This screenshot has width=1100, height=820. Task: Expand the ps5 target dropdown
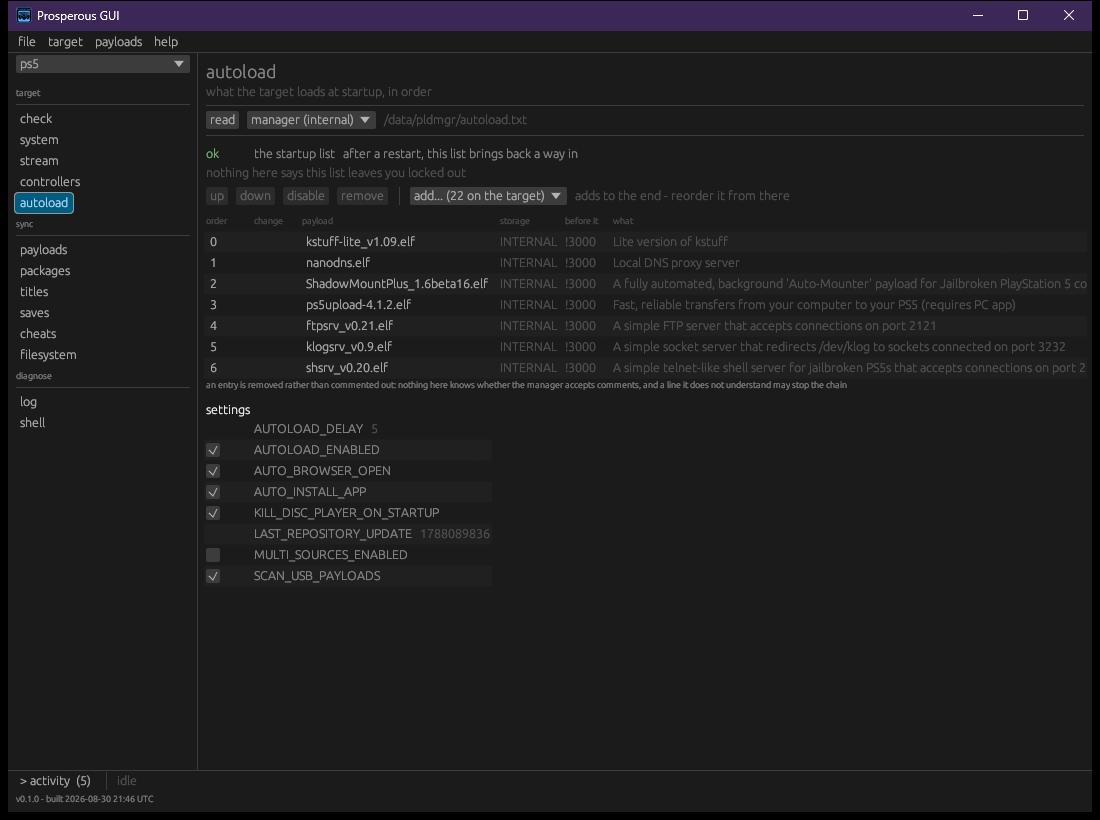point(102,64)
